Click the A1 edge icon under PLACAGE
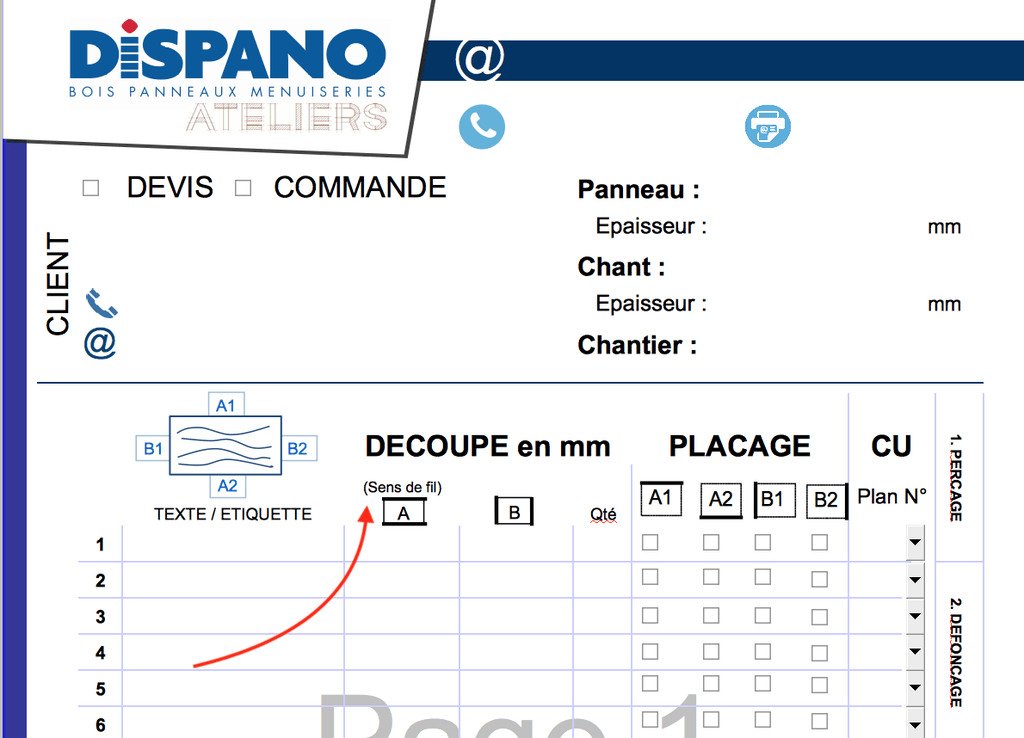The width and height of the screenshot is (1024, 738). coord(661,499)
